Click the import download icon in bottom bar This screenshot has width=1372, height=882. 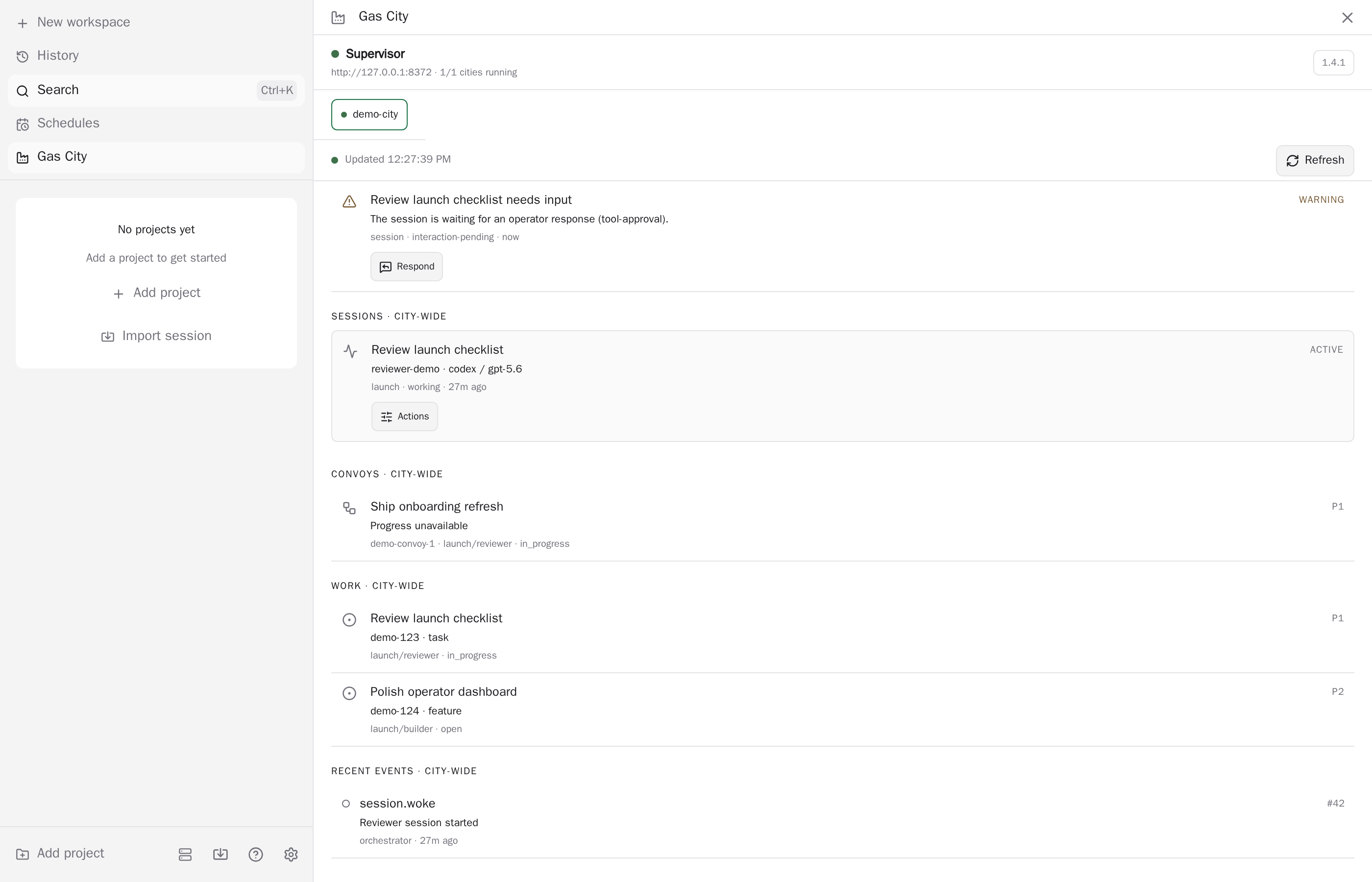pos(220,854)
